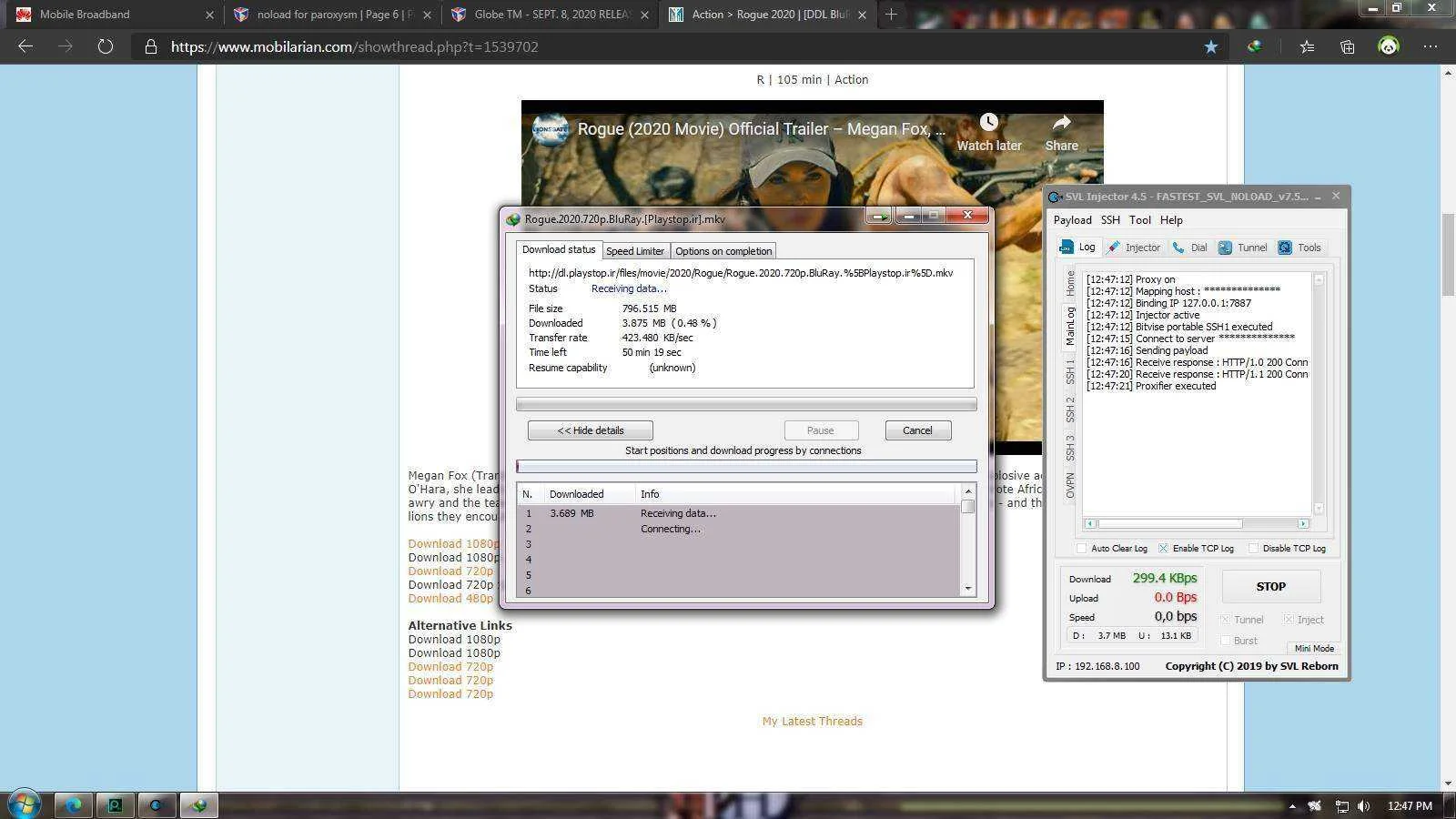The width and height of the screenshot is (1456, 819).
Task: Toggle Disable TCP Log checkbox
Action: click(x=1253, y=548)
